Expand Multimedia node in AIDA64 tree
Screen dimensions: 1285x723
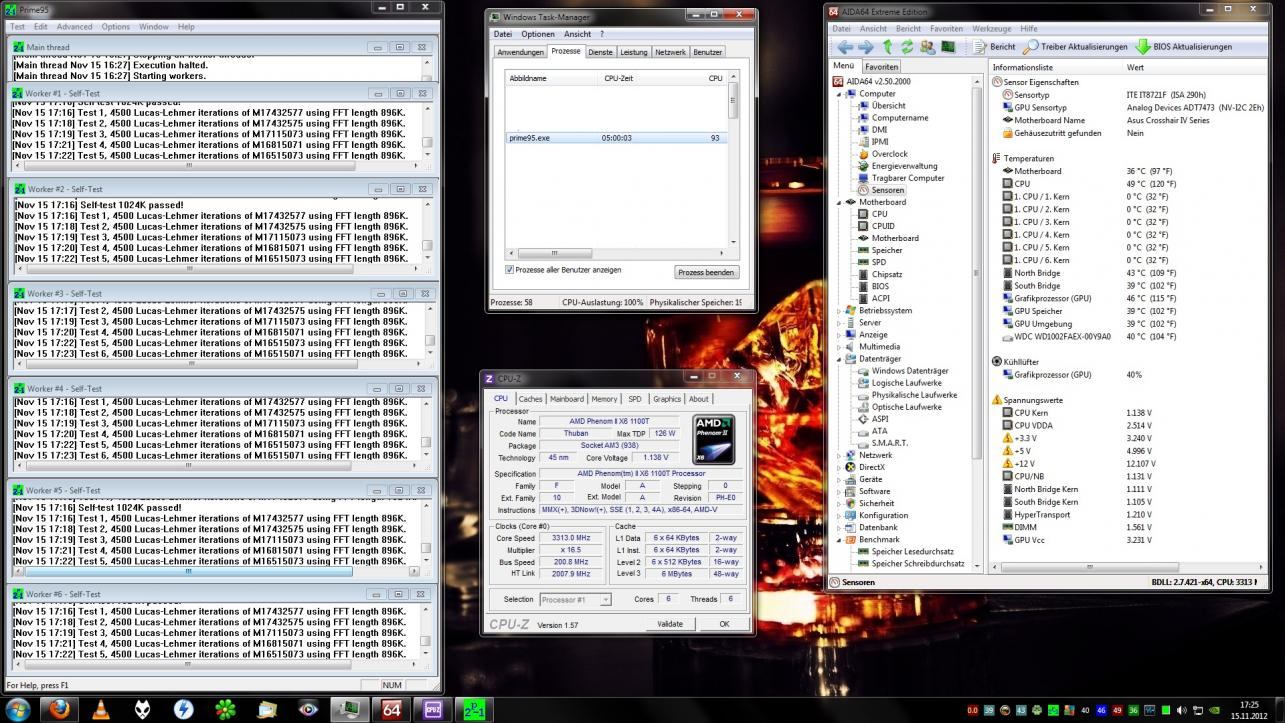[x=839, y=347]
